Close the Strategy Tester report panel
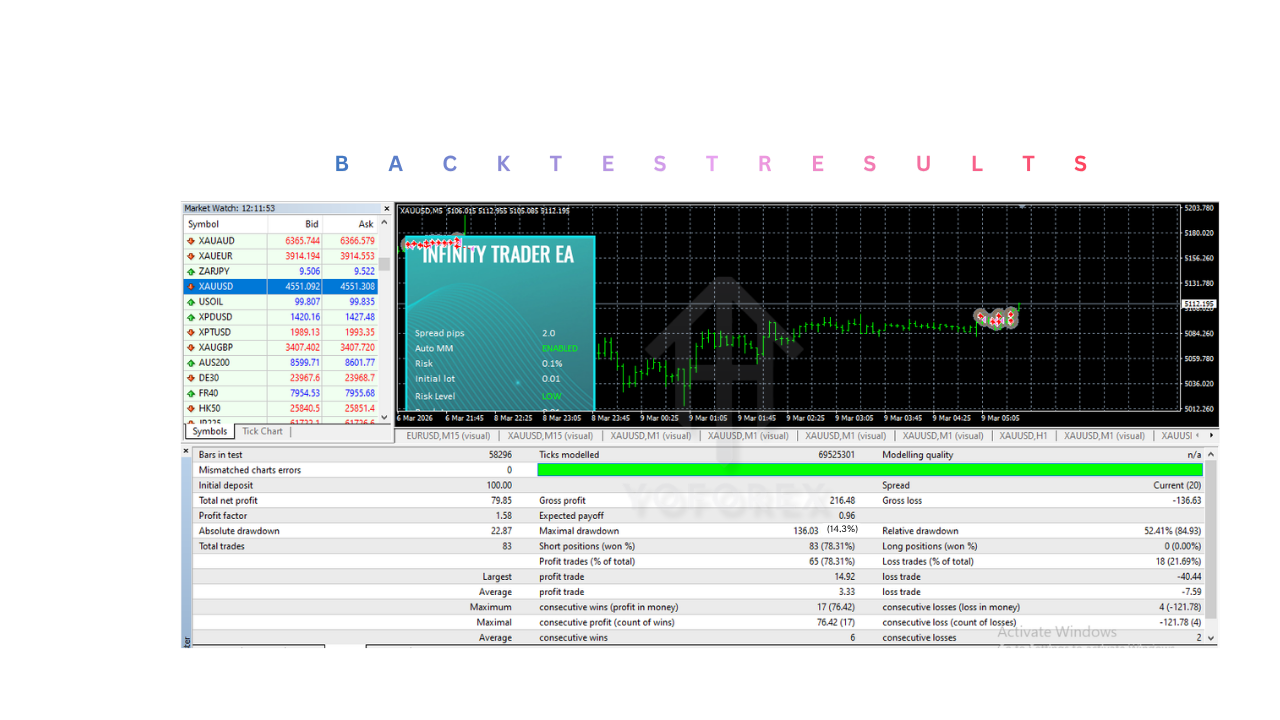This screenshot has height=720, width=1280. point(186,452)
